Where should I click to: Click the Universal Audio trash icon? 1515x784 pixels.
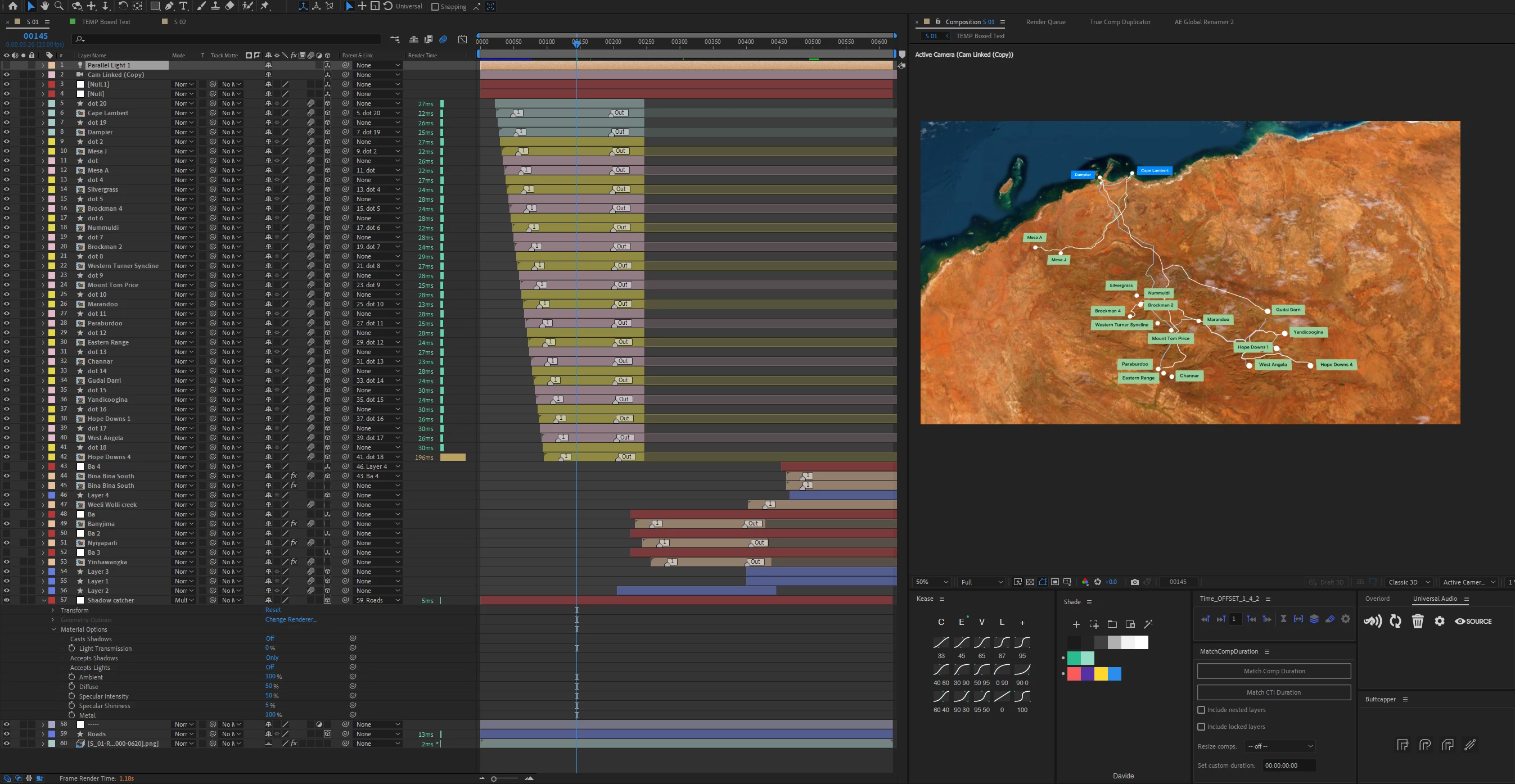[x=1417, y=621]
